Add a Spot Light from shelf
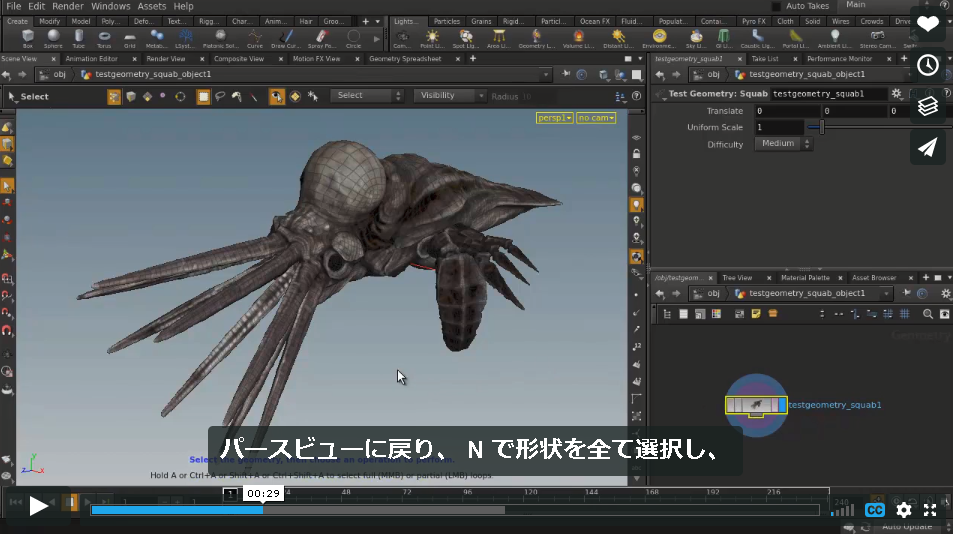953x534 pixels. [x=466, y=39]
